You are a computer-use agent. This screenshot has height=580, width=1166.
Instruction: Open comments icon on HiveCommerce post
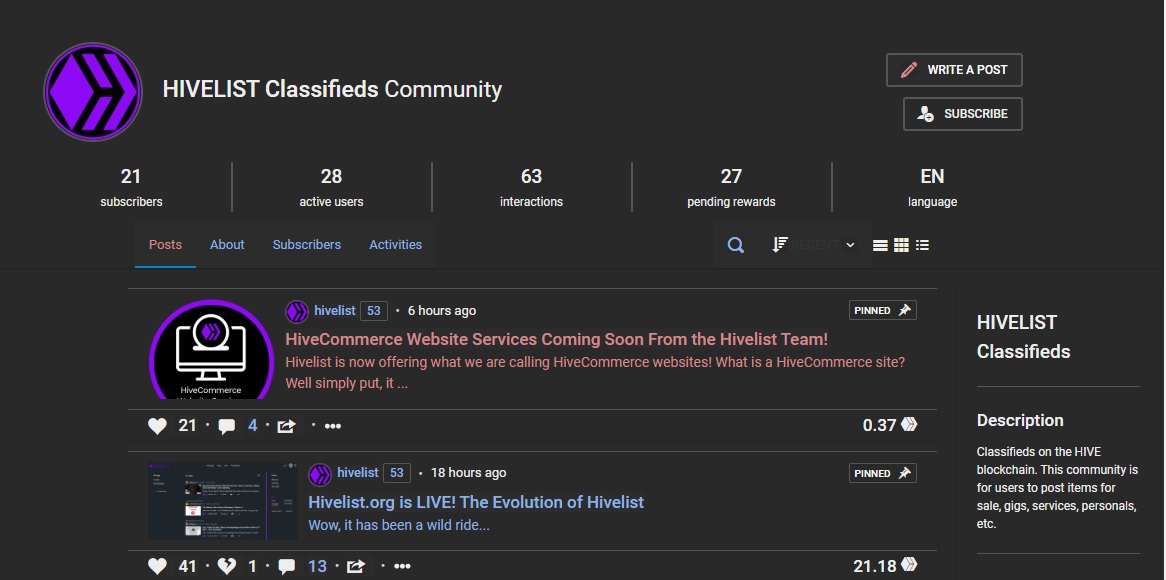(227, 426)
